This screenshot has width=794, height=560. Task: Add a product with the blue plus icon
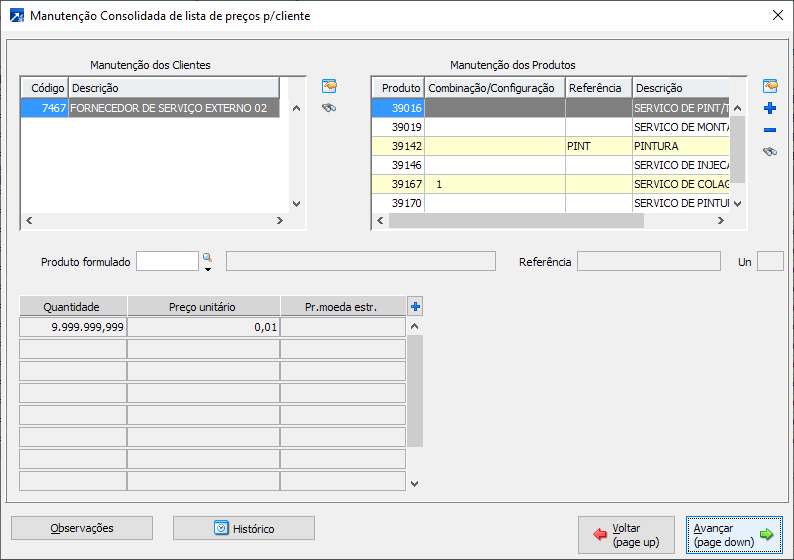tap(769, 108)
